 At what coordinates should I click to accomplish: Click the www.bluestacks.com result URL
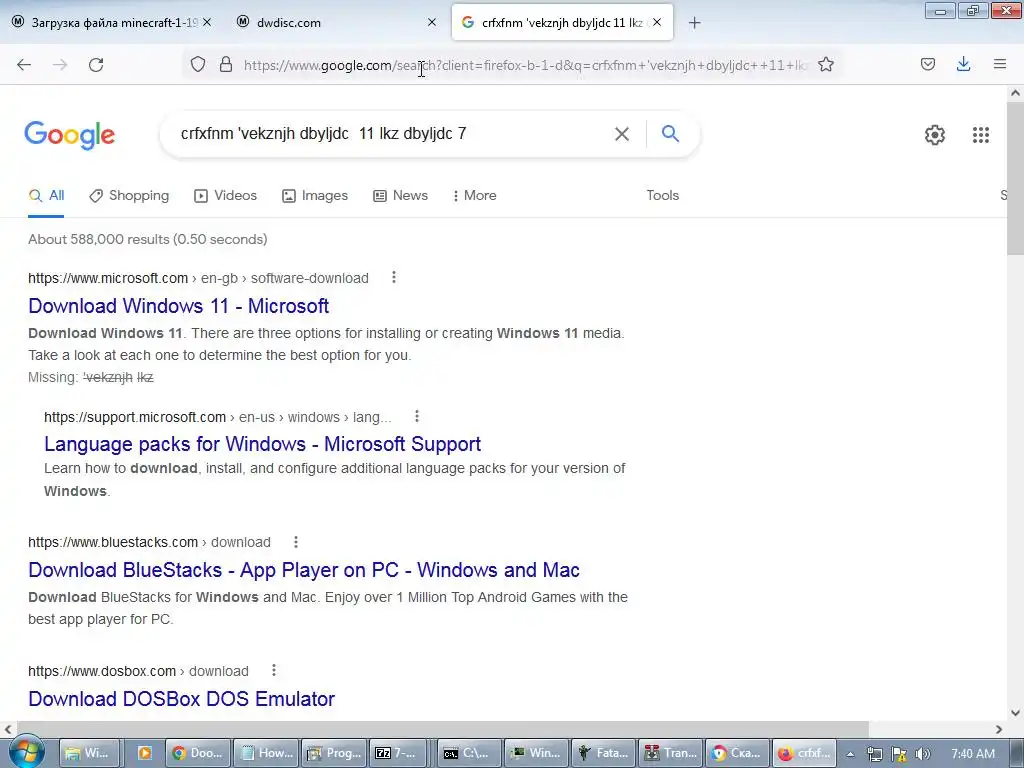(113, 542)
